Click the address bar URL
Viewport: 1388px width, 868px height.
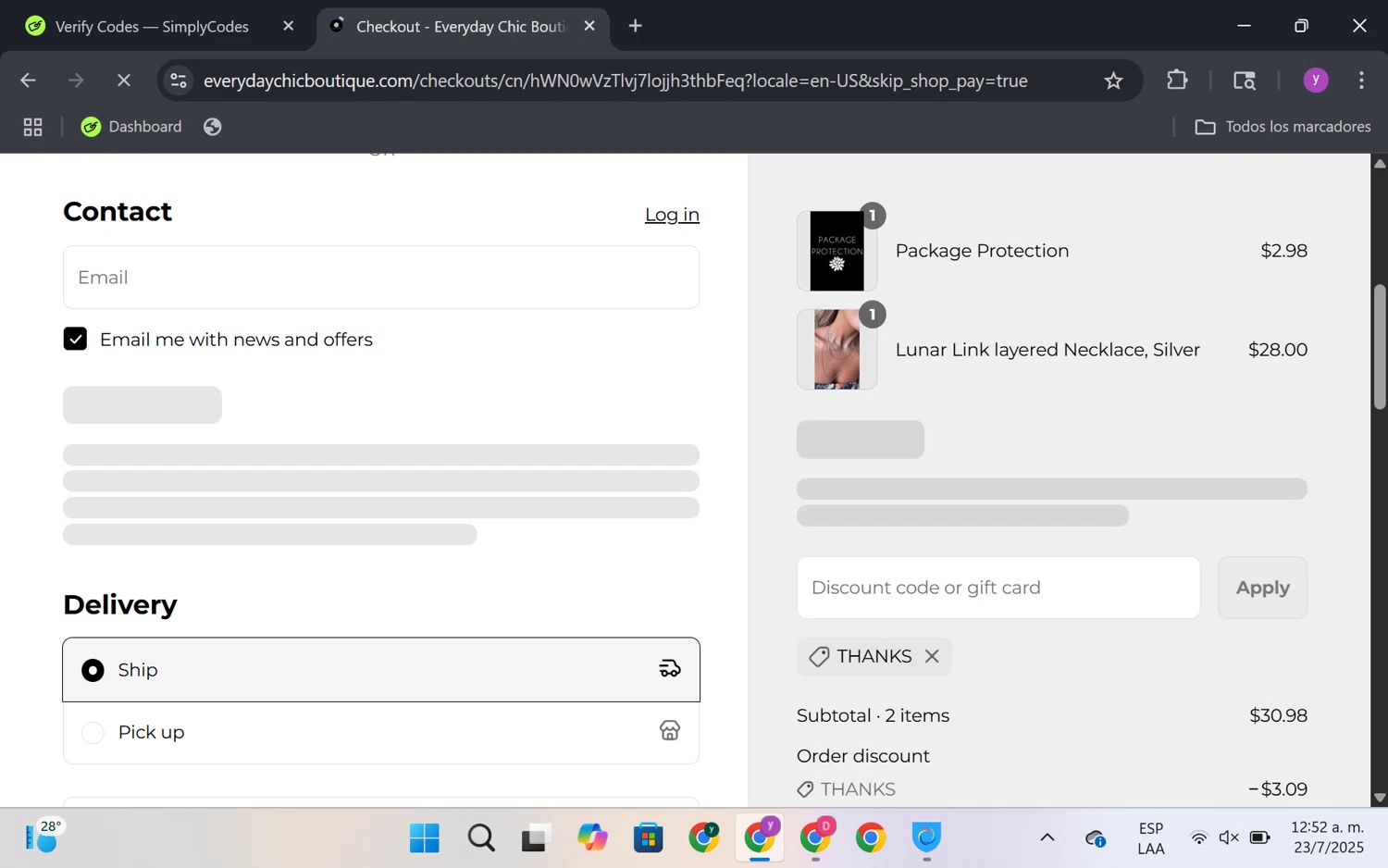point(615,81)
